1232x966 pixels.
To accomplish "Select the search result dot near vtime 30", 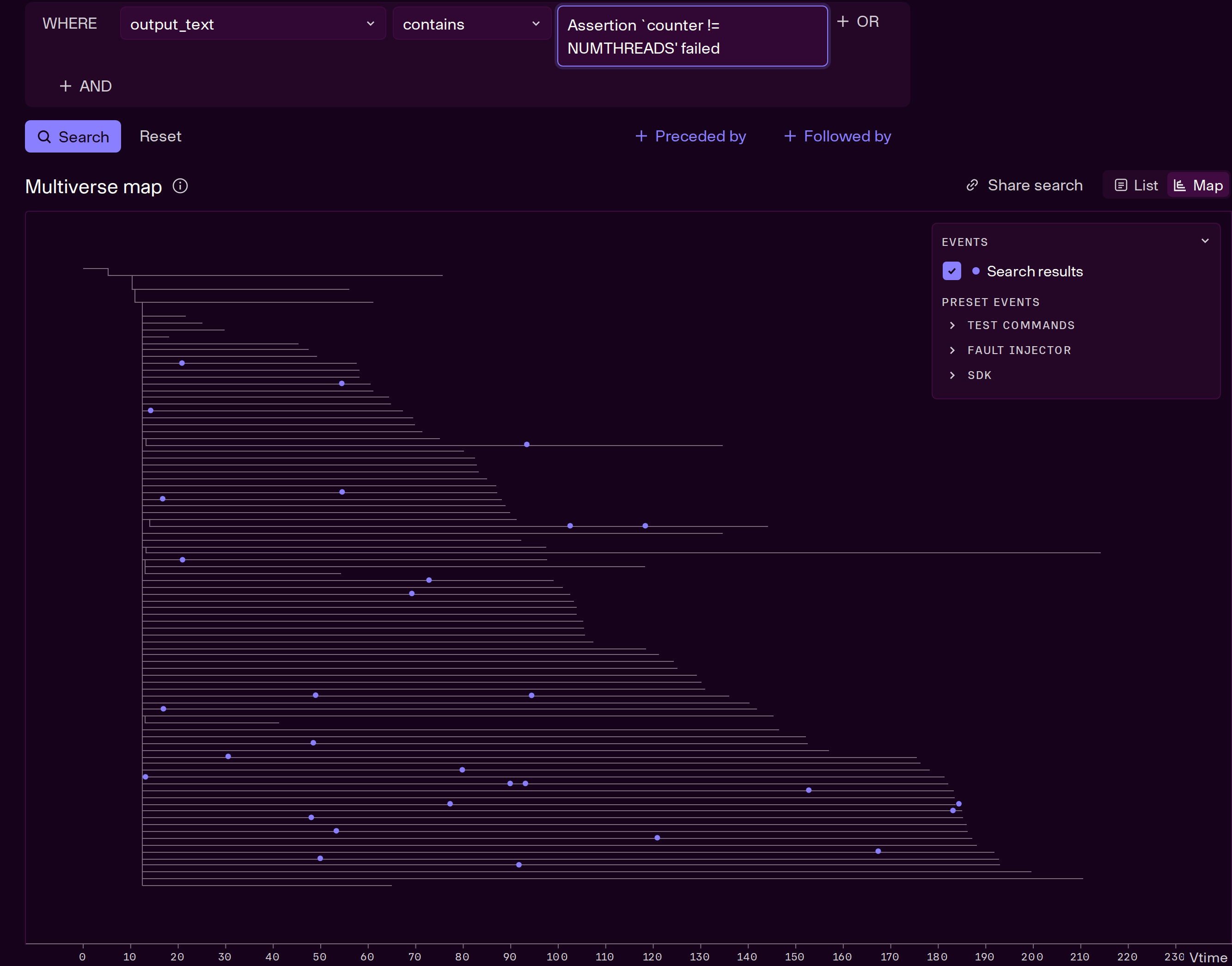I will (x=228, y=756).
